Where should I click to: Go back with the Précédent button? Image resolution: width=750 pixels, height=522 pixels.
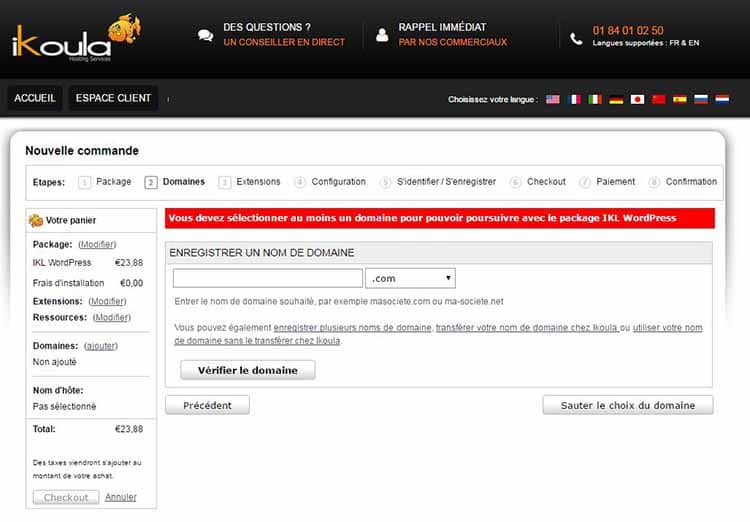coord(207,405)
